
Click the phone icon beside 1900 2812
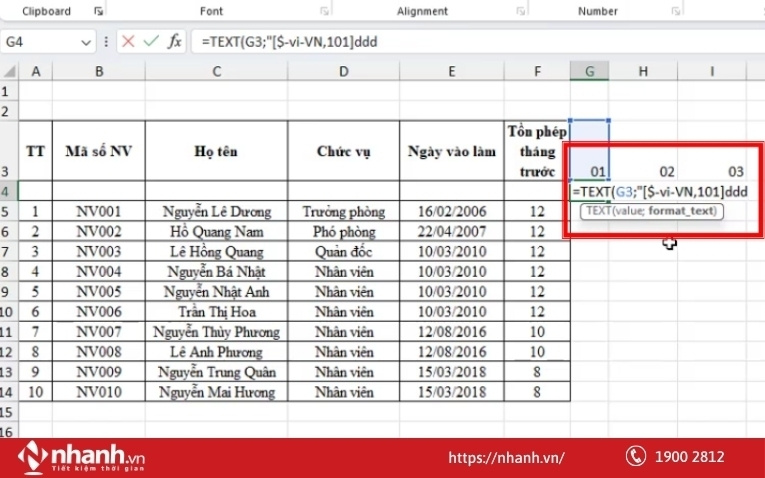[636, 457]
